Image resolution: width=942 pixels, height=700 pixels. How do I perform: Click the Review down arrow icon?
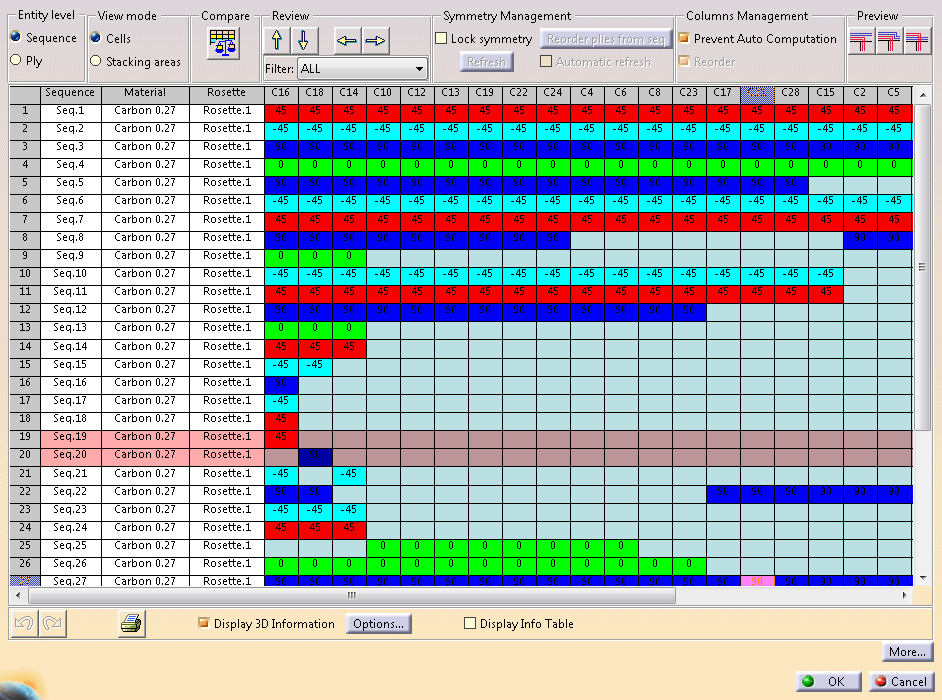303,41
